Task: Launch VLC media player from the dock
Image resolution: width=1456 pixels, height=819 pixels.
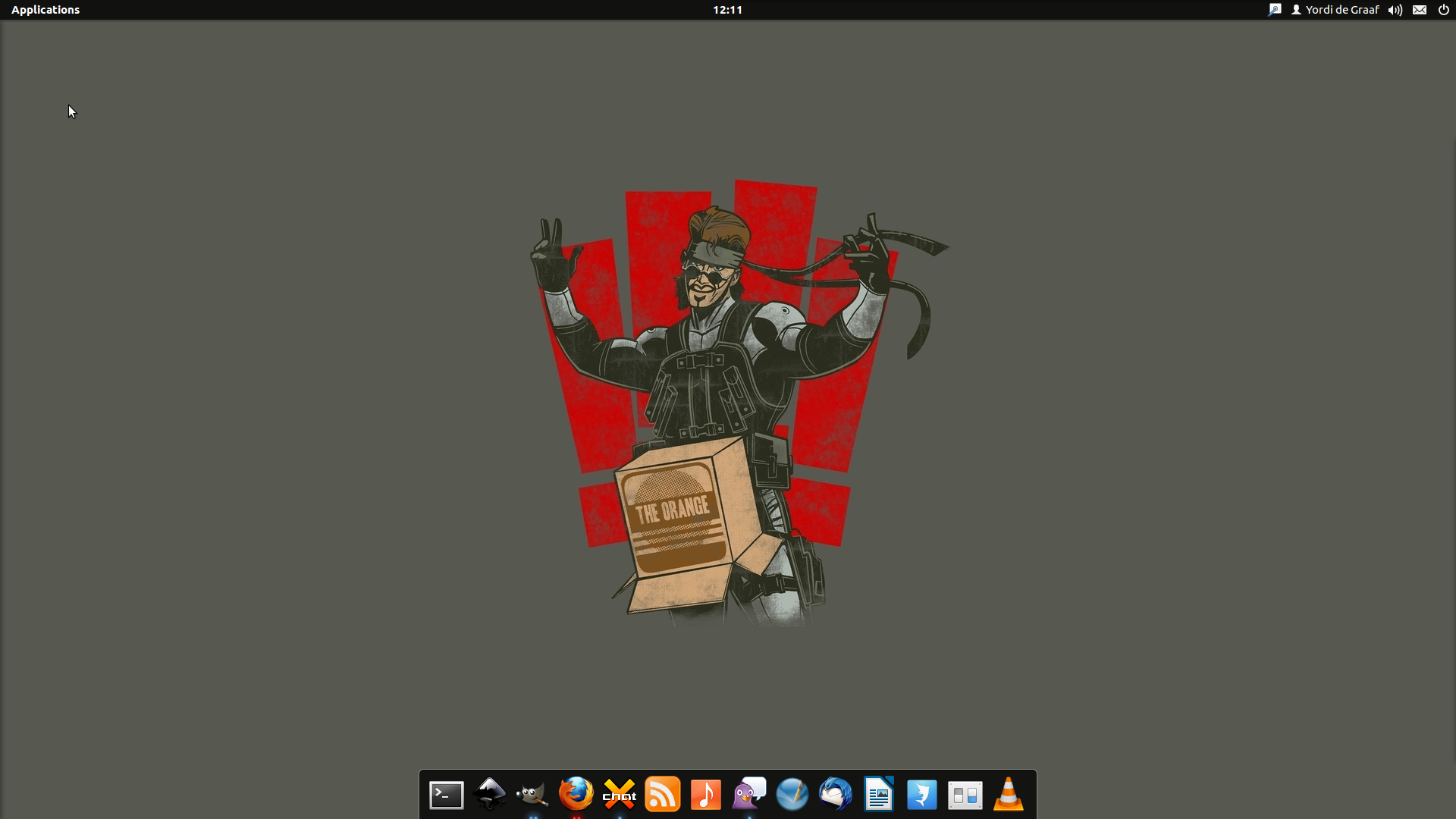Action: pos(1009,794)
